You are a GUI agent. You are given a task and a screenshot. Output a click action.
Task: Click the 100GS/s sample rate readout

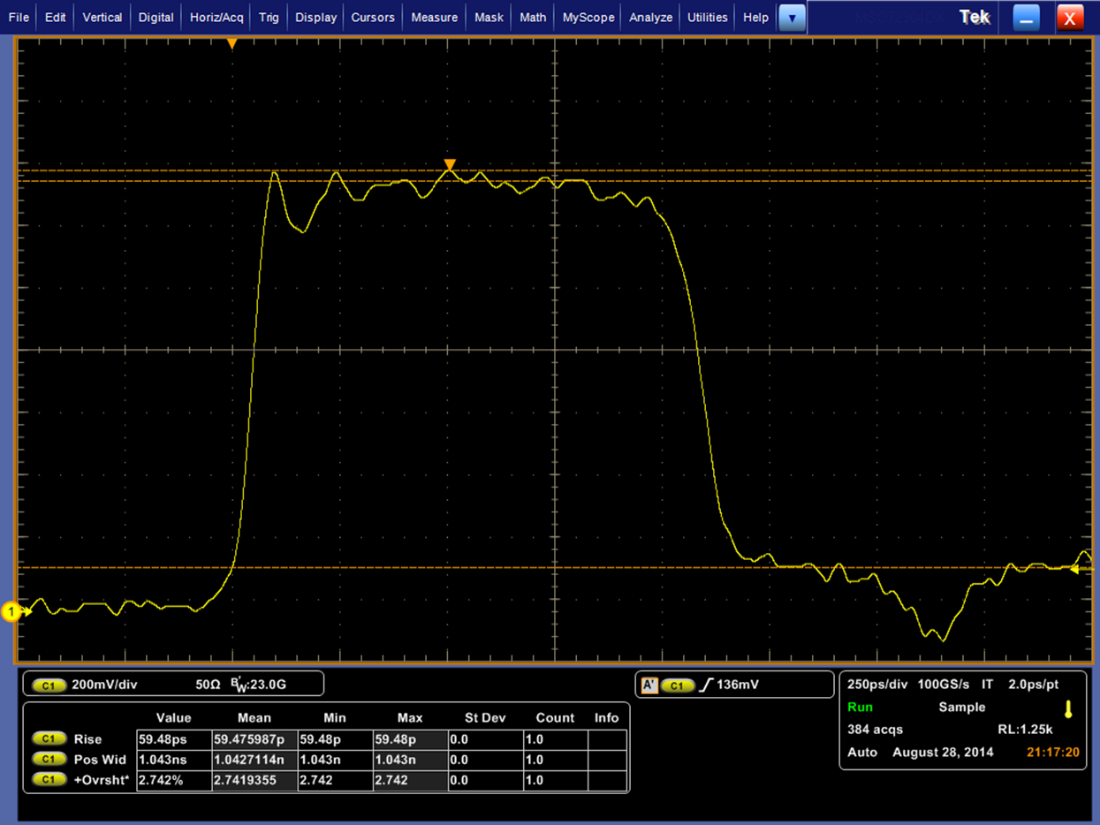[944, 684]
